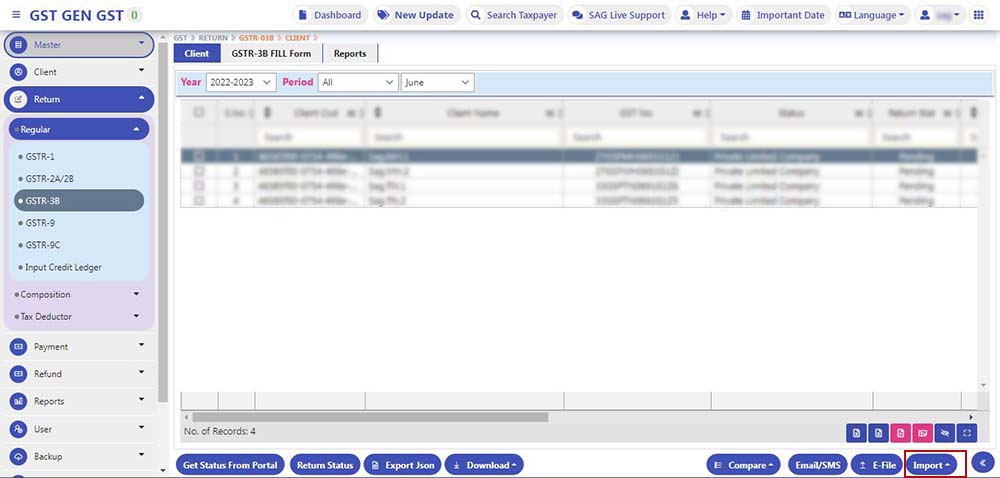Image resolution: width=1000 pixels, height=478 pixels.
Task: Click the Payment sidebar icon
Action: pyautogui.click(x=18, y=347)
